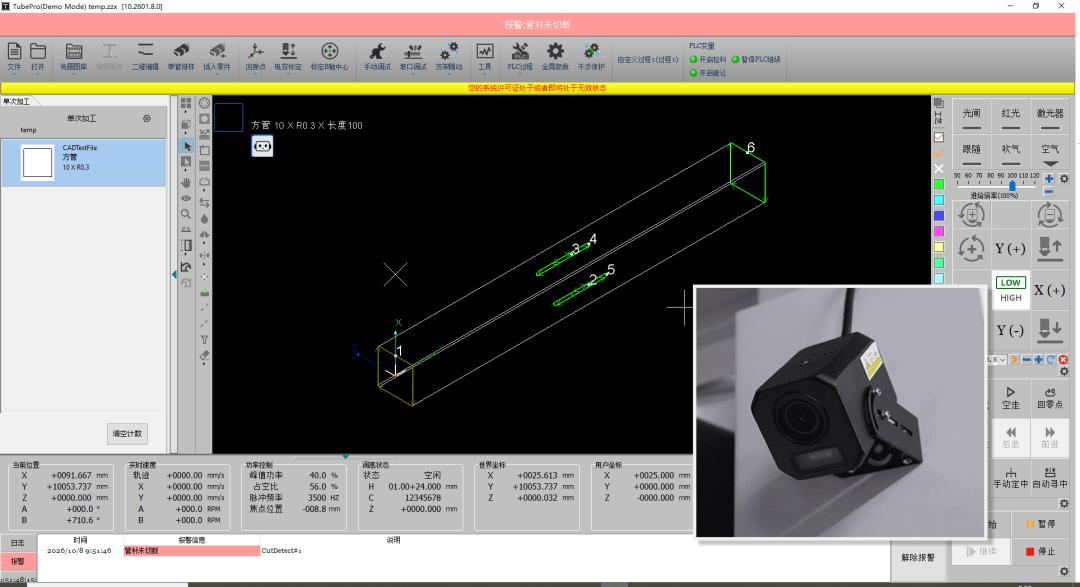1080x587 pixels.
Task: Select the CADTestFile part thumbnail
Action: click(x=37, y=163)
